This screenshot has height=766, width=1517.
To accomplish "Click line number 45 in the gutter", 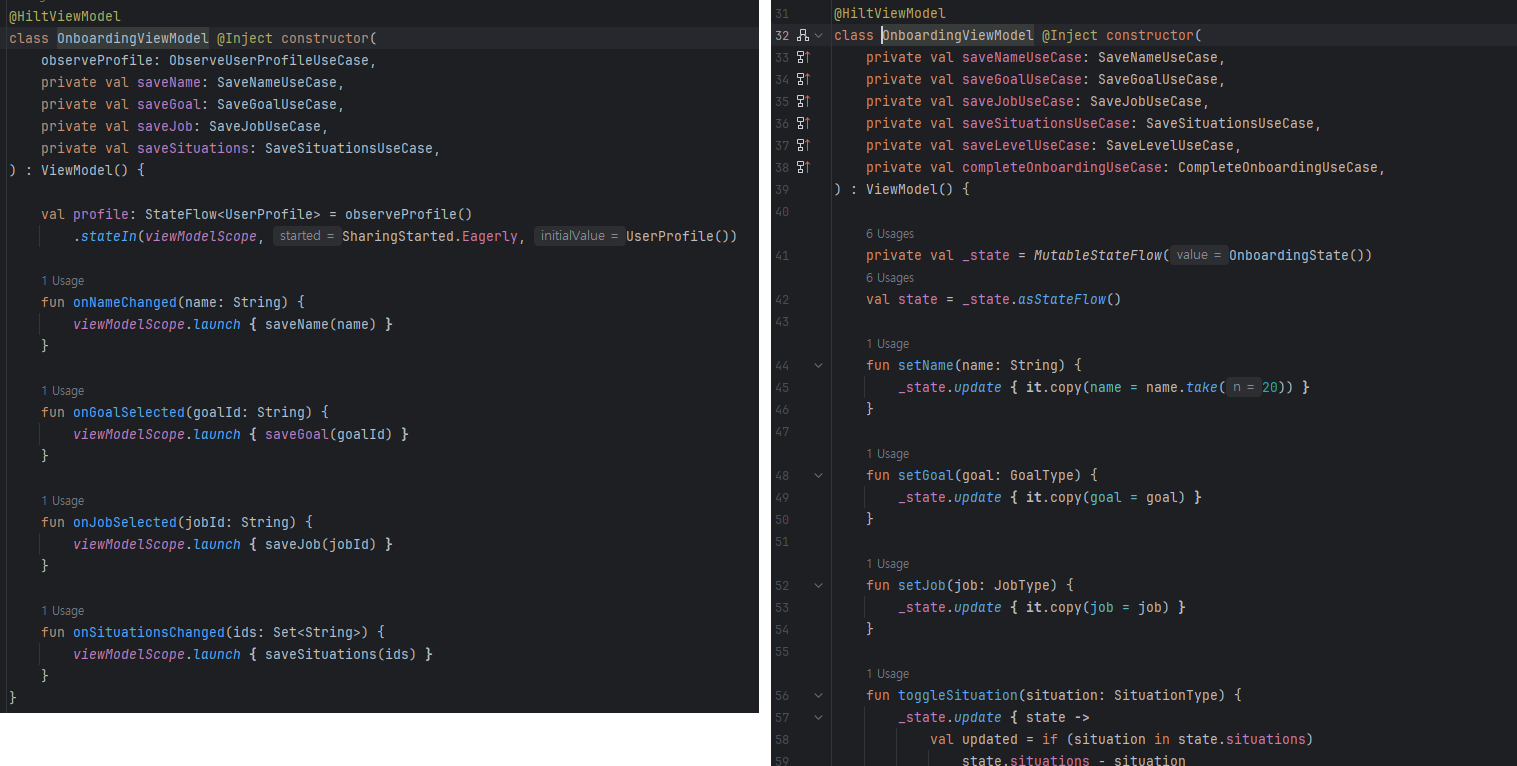I will click(782, 387).
